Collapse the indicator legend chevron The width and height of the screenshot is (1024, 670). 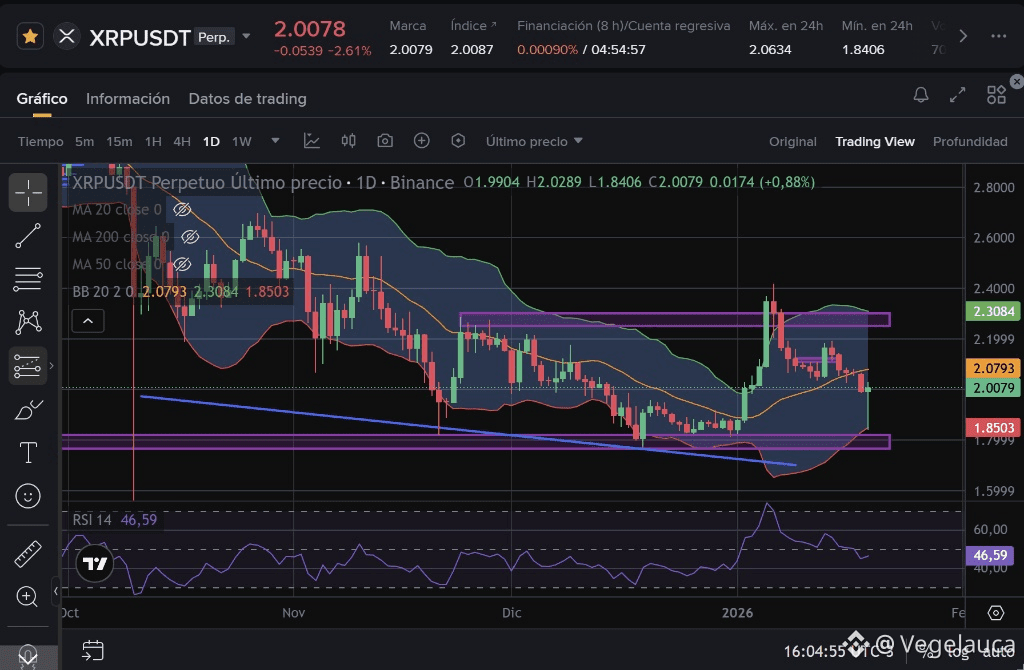coord(89,321)
